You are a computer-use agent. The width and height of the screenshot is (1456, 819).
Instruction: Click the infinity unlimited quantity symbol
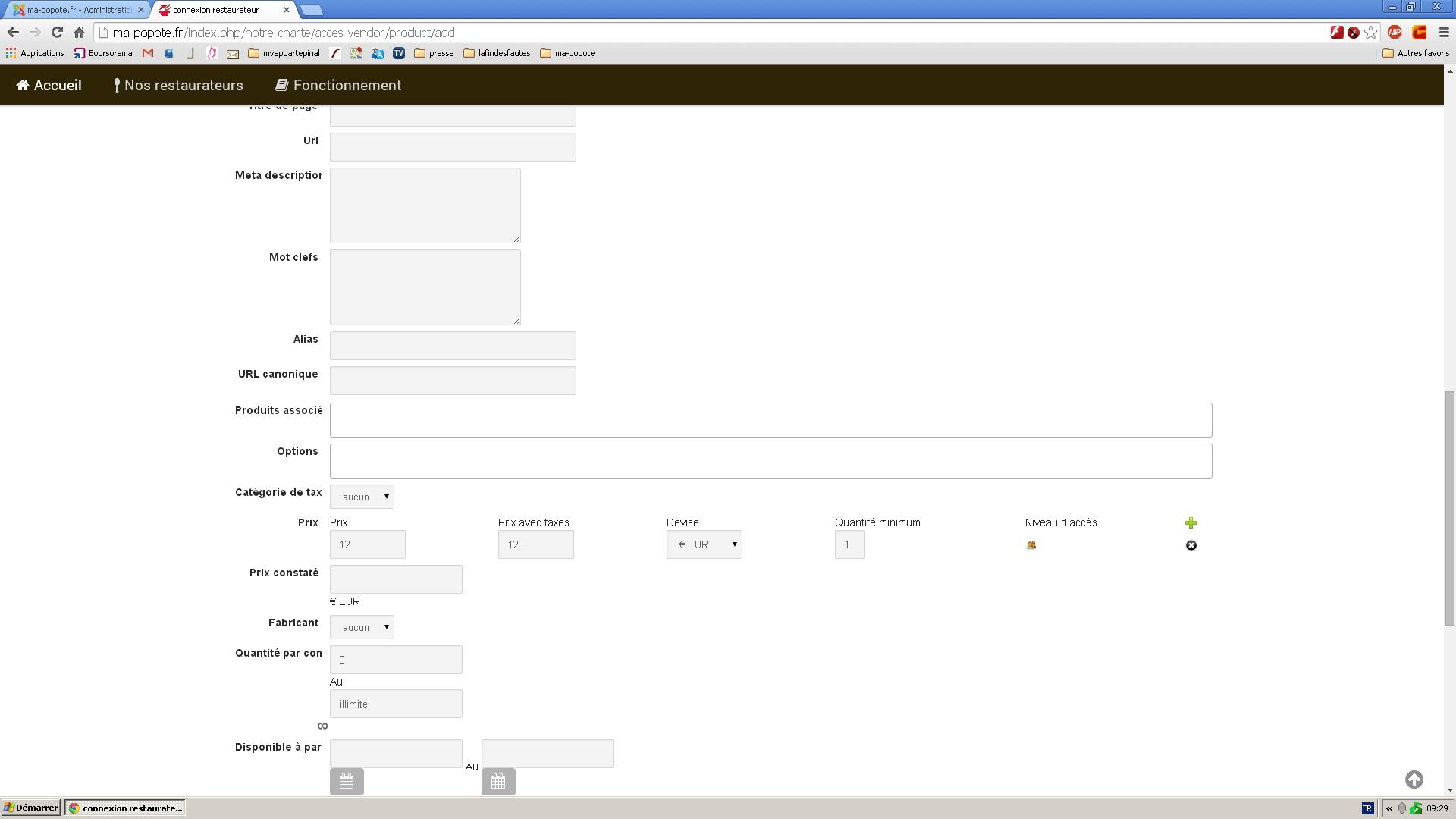click(x=322, y=726)
